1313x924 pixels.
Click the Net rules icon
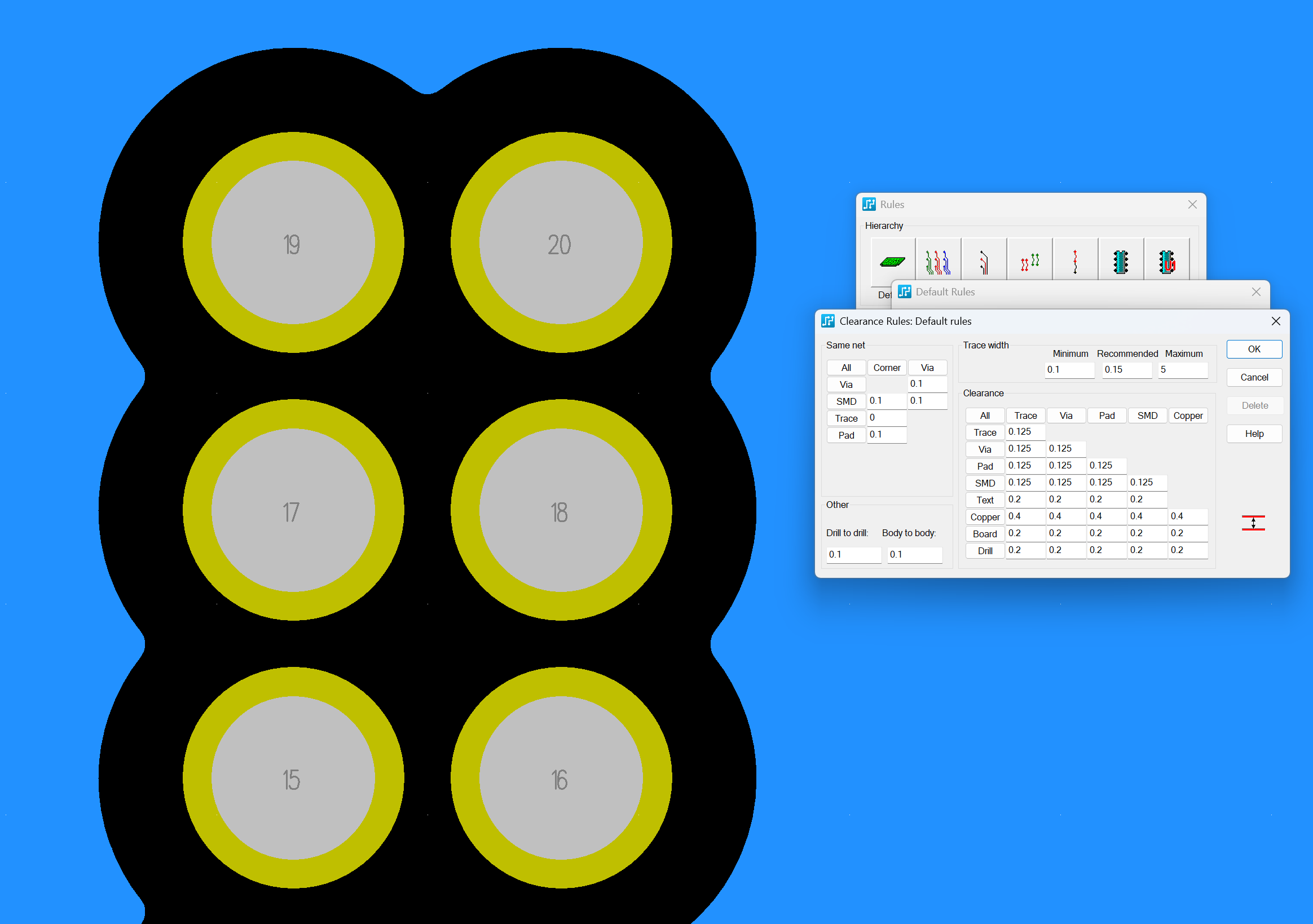(x=984, y=262)
